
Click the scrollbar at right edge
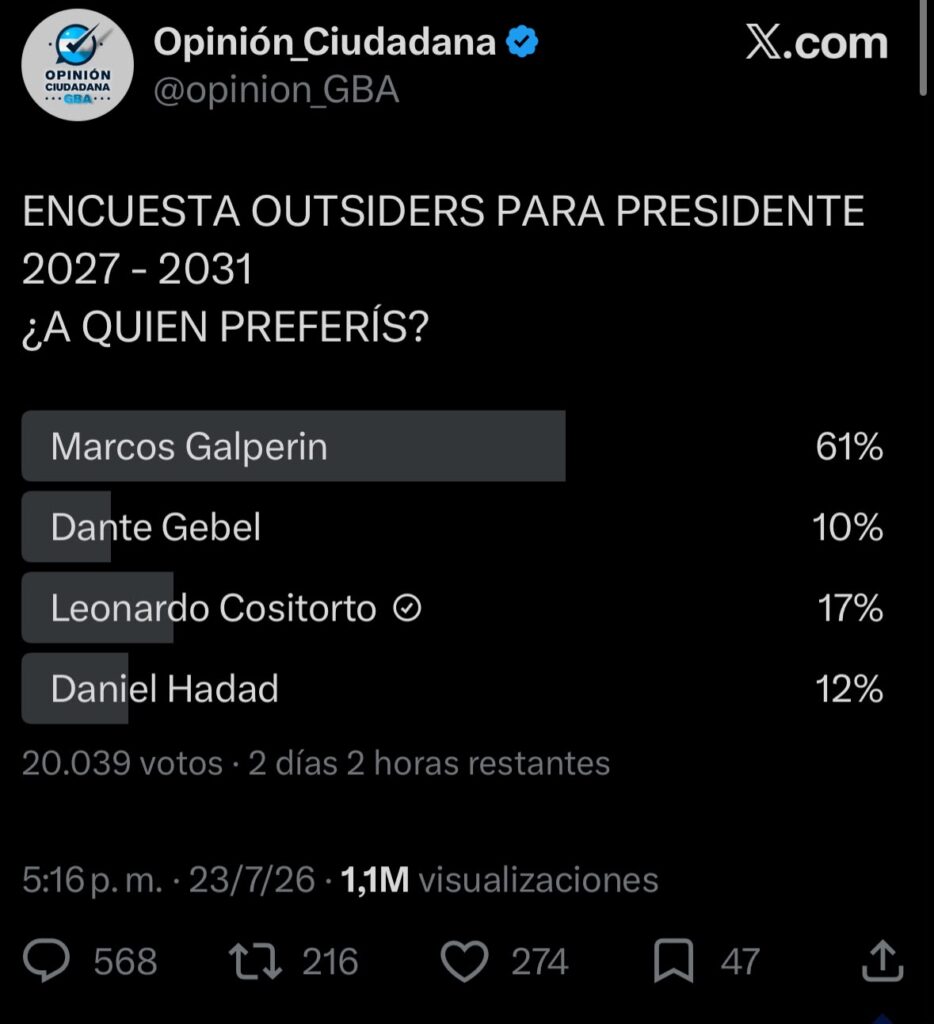[x=923, y=49]
